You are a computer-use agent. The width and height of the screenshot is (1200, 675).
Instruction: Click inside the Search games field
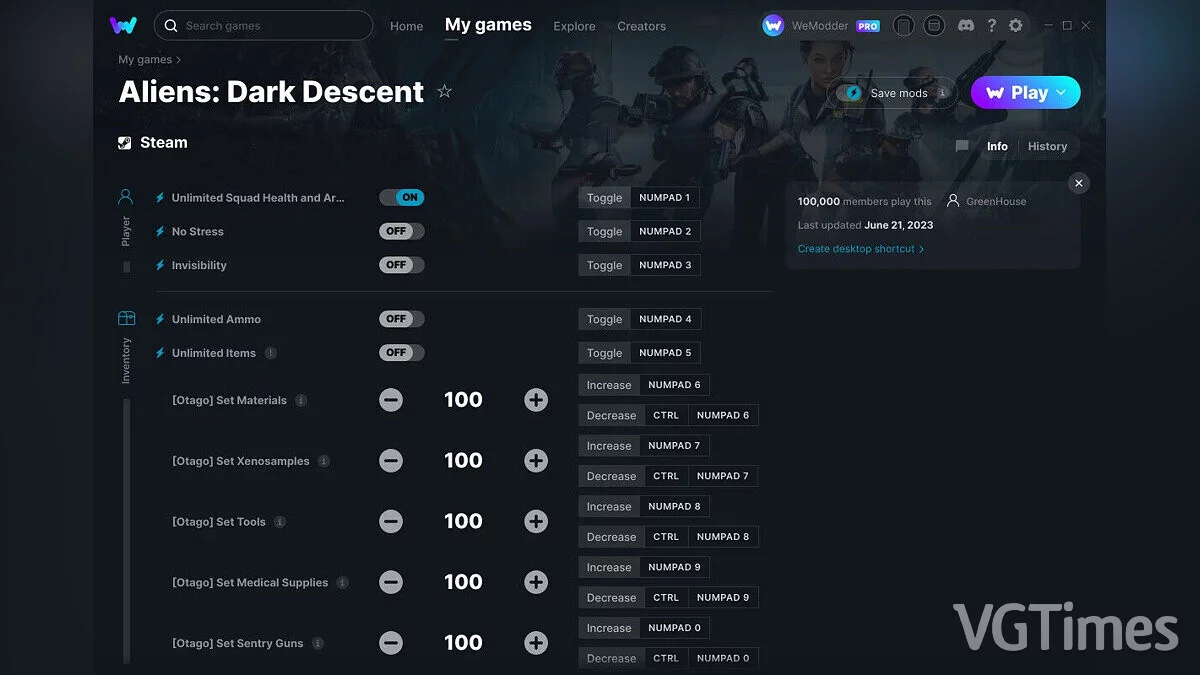(263, 26)
